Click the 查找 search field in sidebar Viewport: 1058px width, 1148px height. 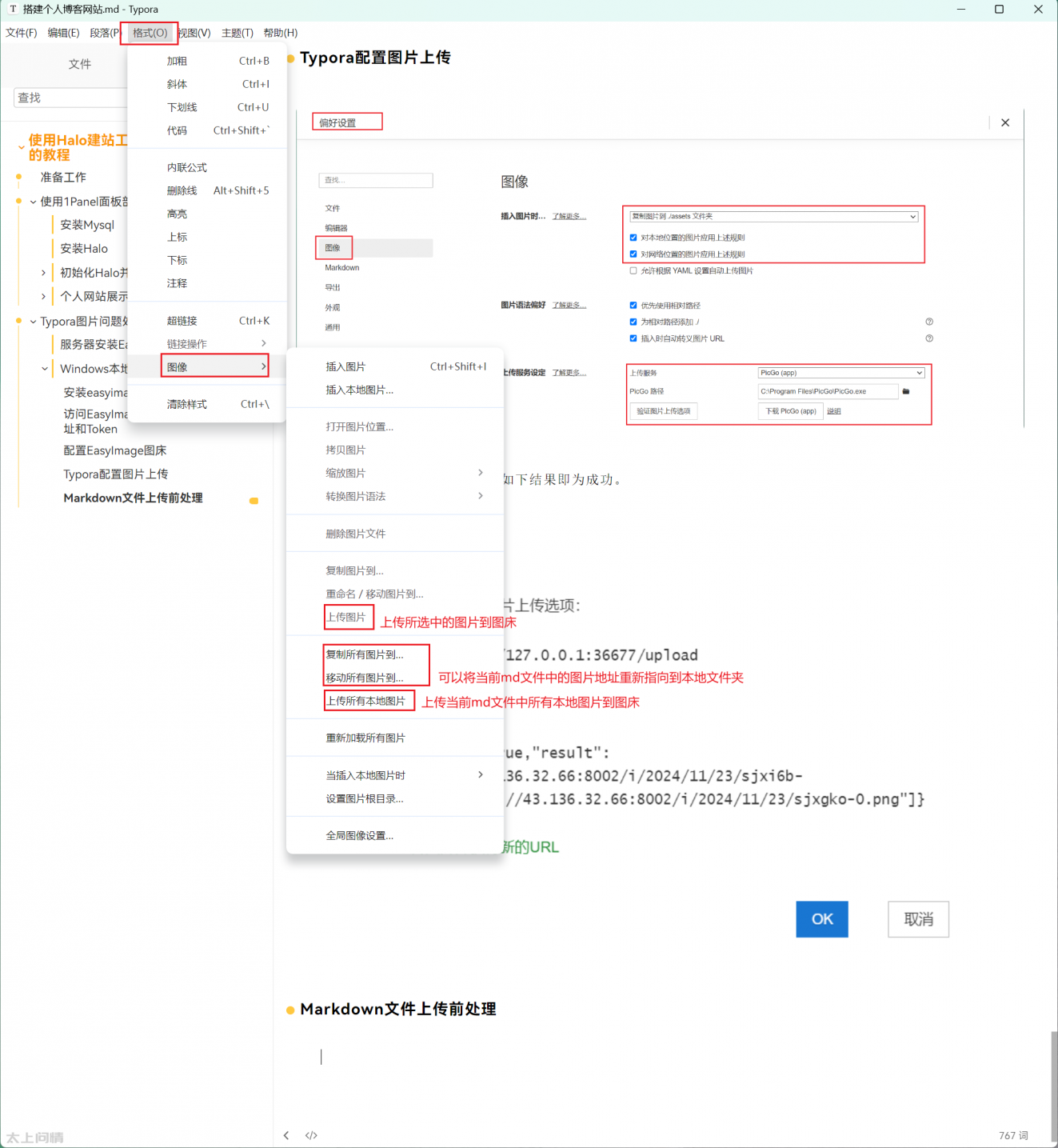(70, 98)
